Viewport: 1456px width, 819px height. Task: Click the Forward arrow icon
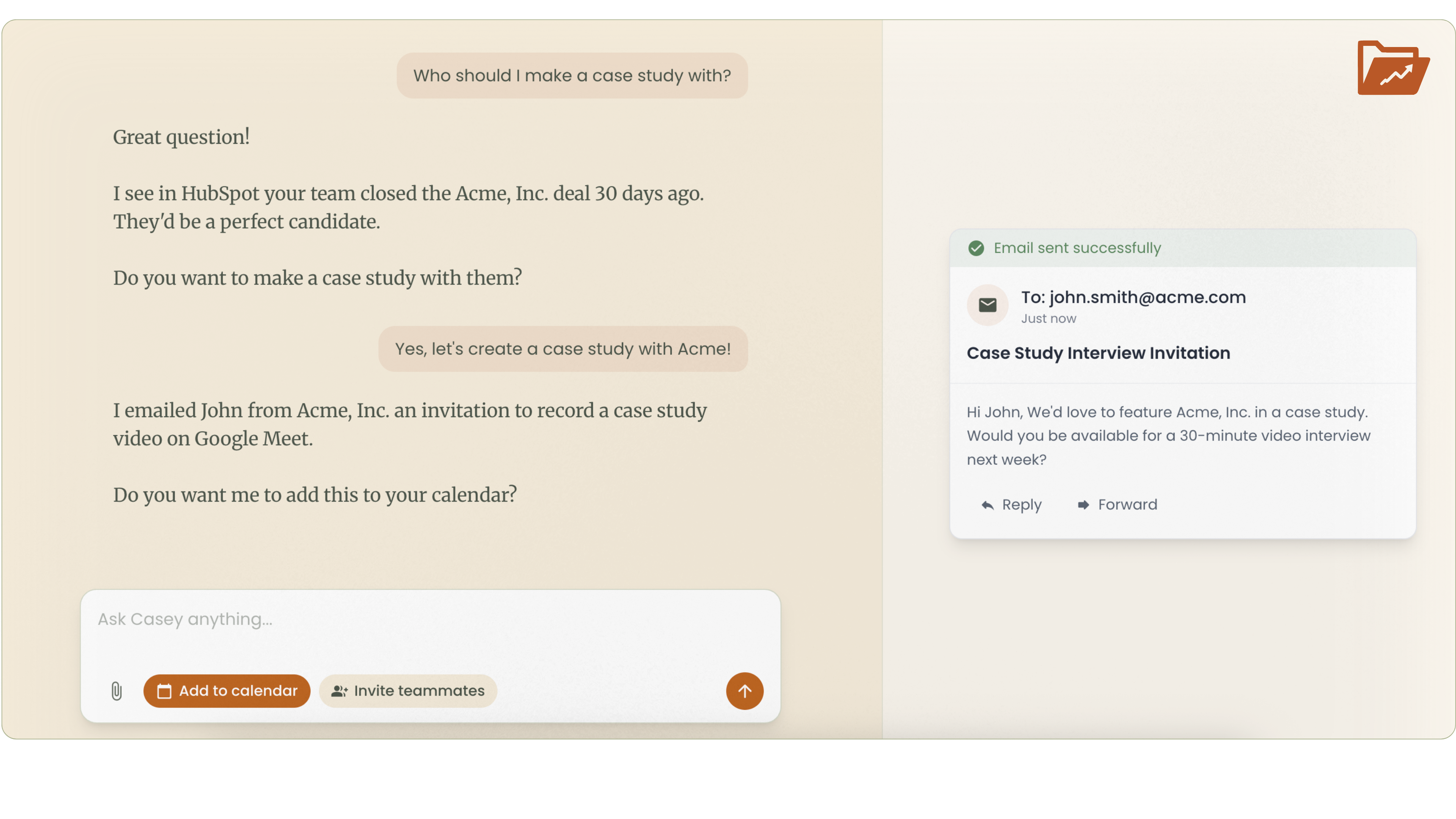tap(1083, 505)
